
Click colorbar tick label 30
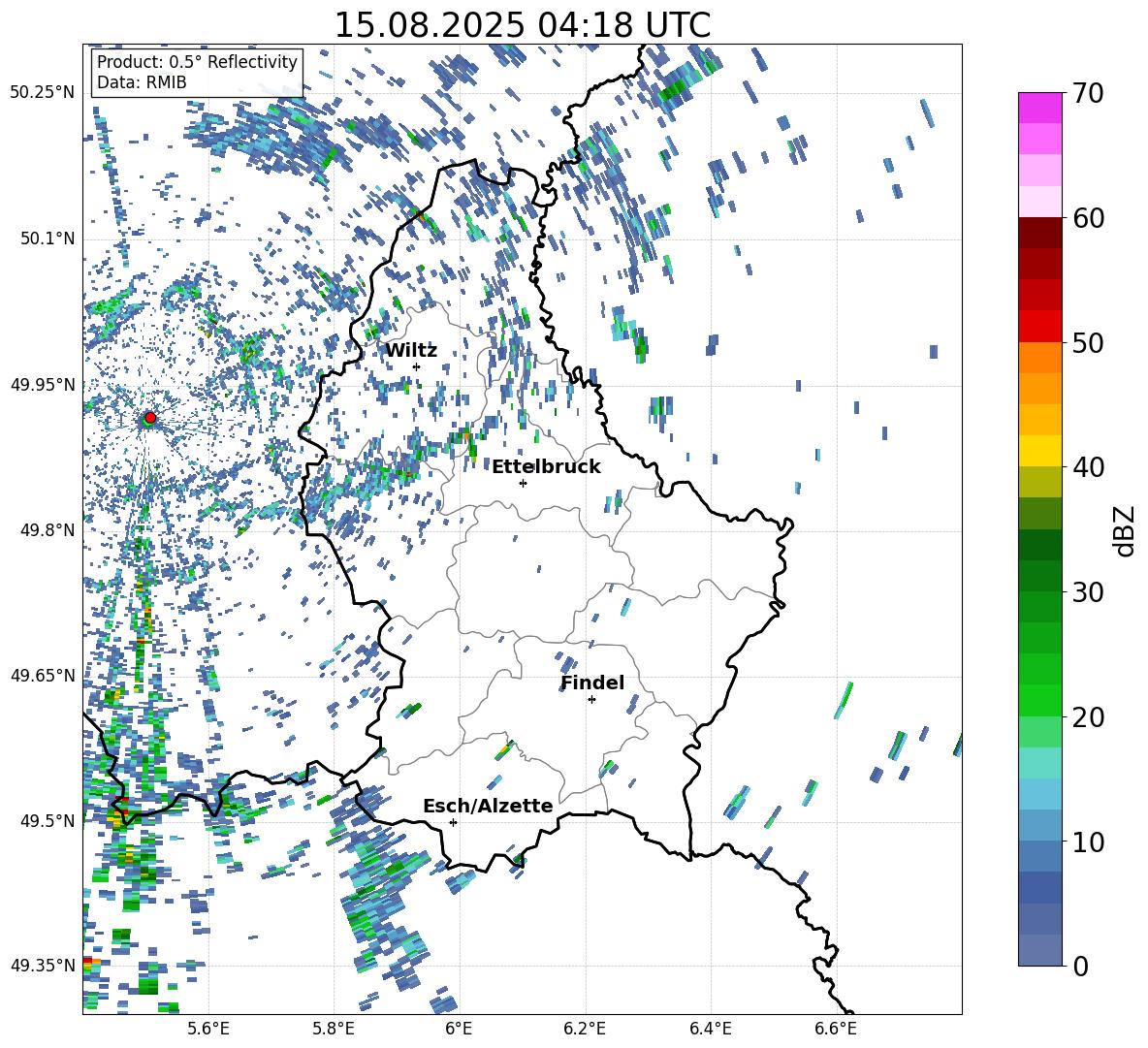click(x=1087, y=592)
